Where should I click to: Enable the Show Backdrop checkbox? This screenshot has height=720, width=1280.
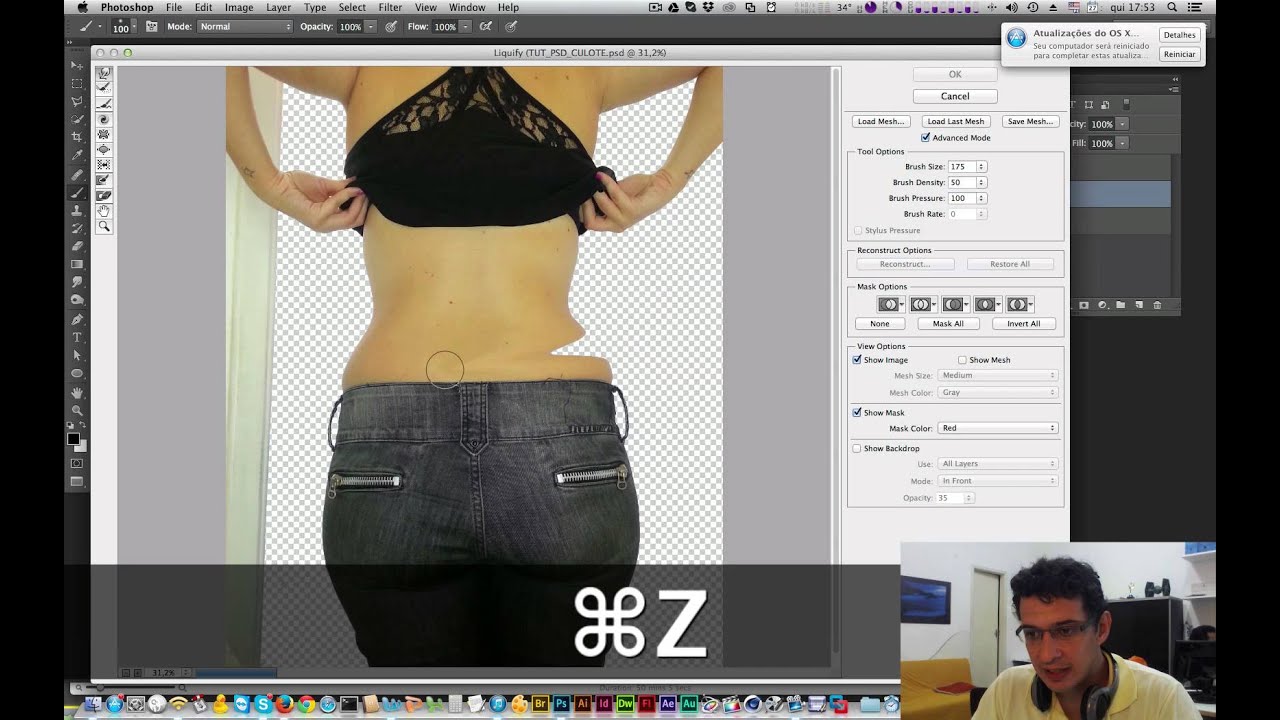(x=857, y=448)
